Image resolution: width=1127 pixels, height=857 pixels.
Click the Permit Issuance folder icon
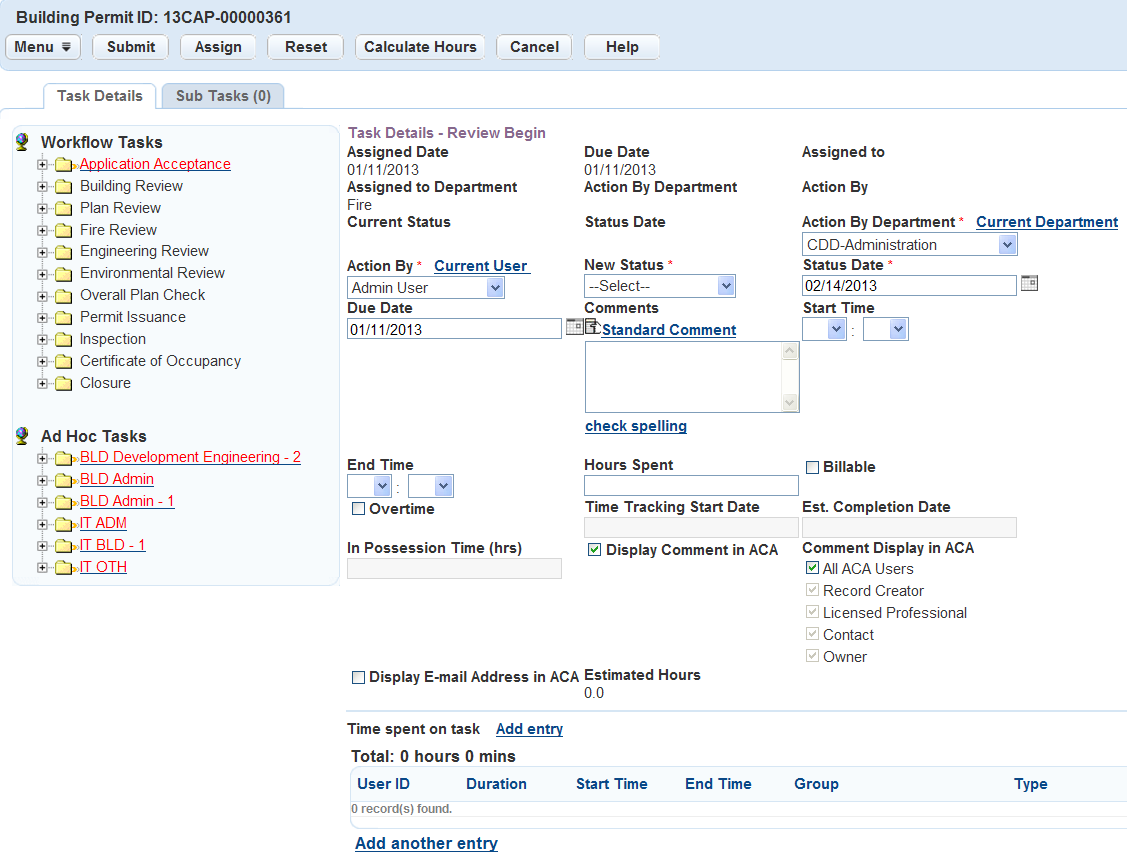[x=64, y=318]
